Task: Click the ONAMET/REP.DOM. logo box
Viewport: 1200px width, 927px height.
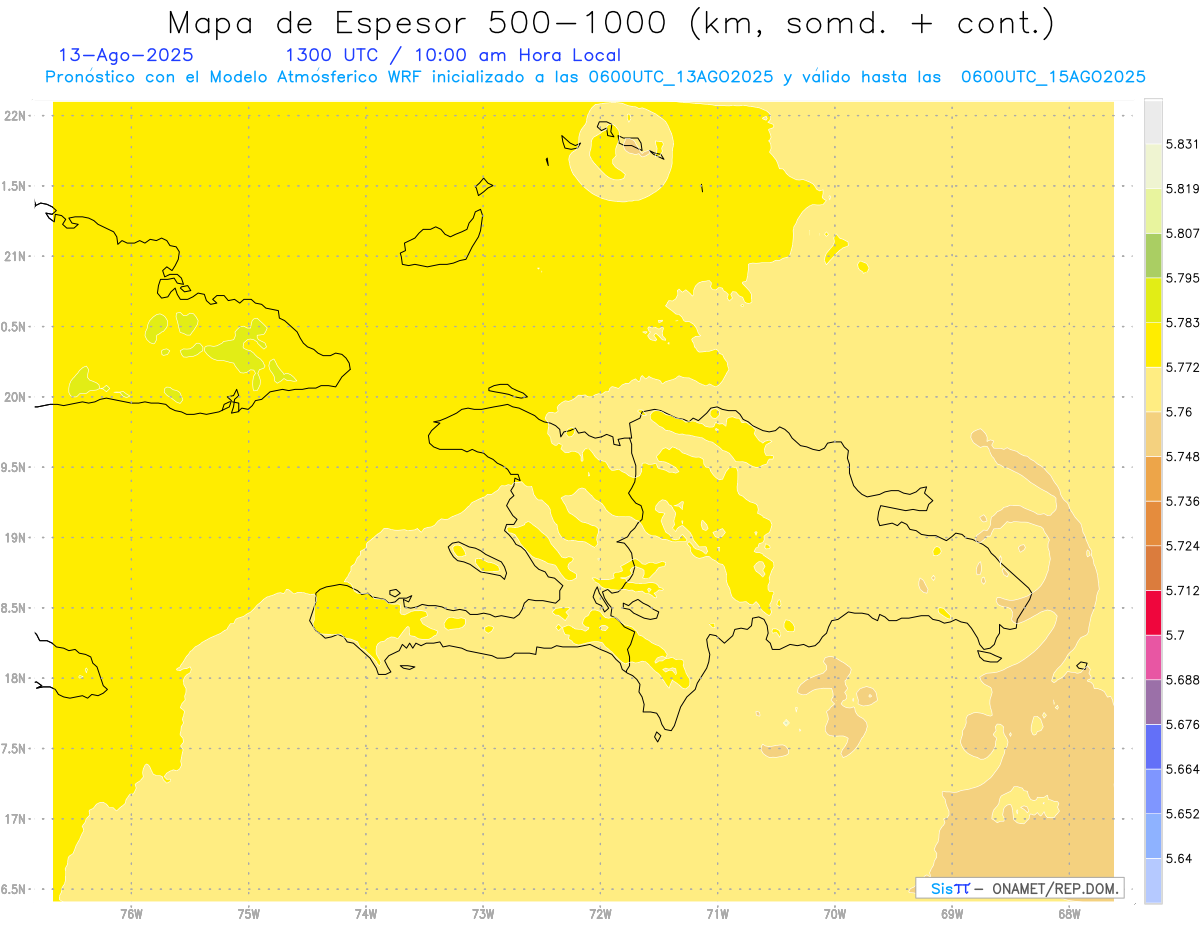Action: tap(1020, 888)
